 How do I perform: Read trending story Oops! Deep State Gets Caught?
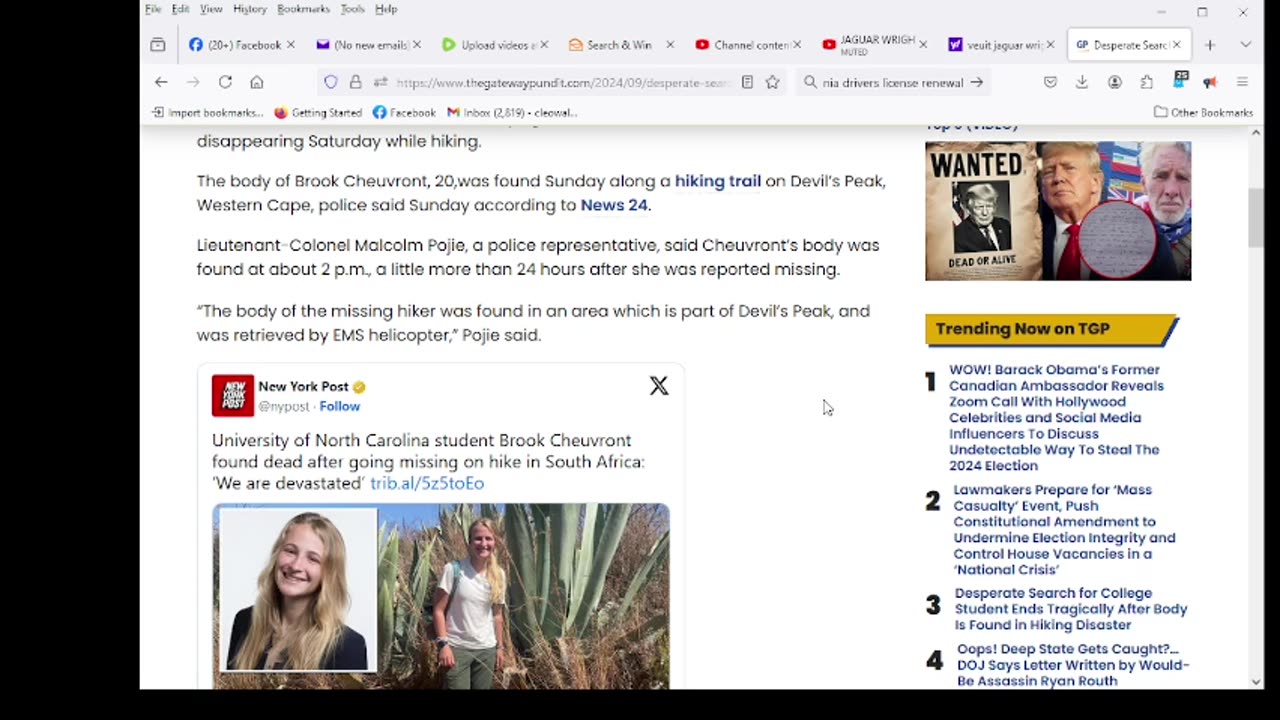1072,665
